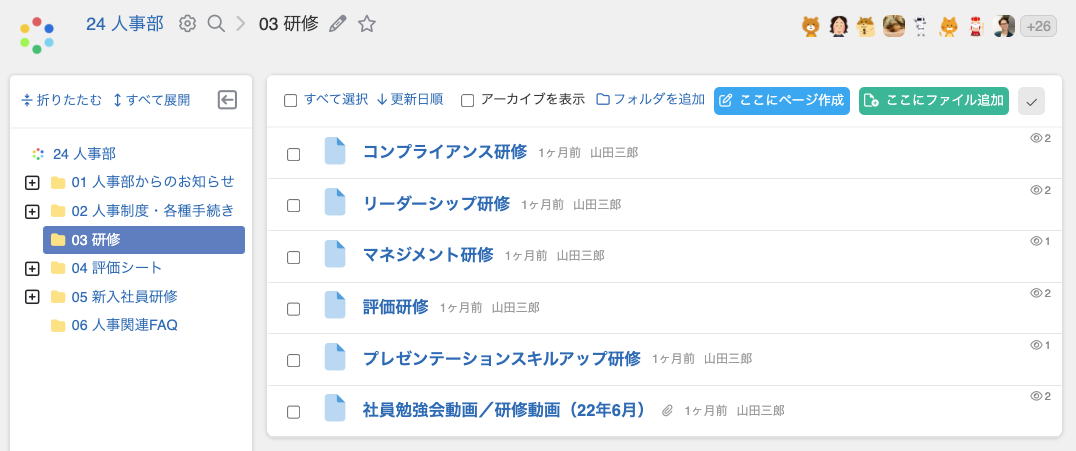
Task: Change sort order 更新日順
Action: click(x=410, y=100)
